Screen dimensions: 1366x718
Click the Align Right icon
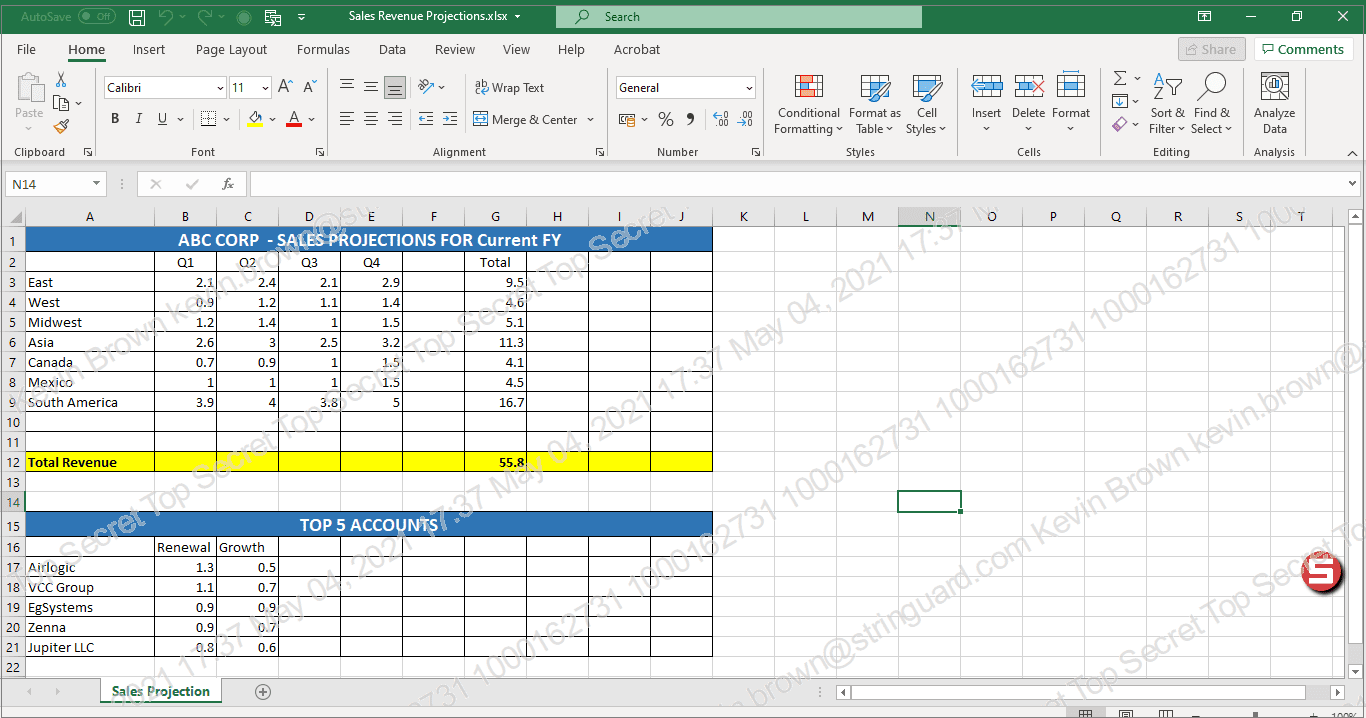[395, 119]
